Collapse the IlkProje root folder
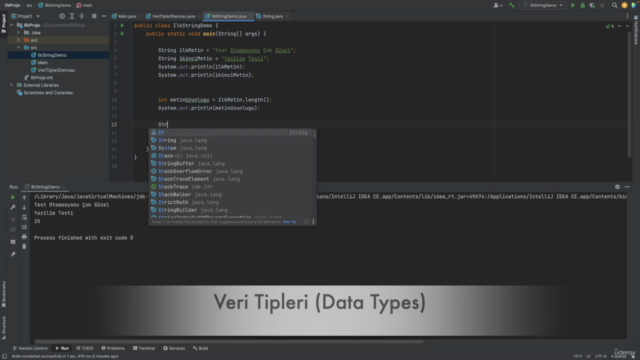This screenshot has width=640, height=360. click(11, 25)
